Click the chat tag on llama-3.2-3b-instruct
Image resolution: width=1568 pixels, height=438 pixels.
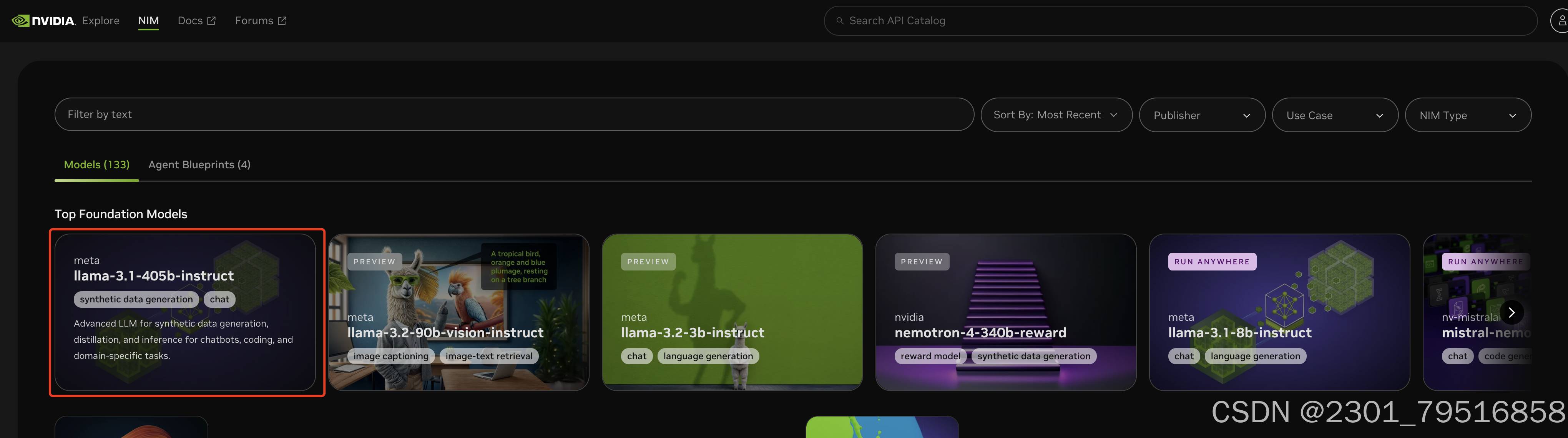coord(637,357)
